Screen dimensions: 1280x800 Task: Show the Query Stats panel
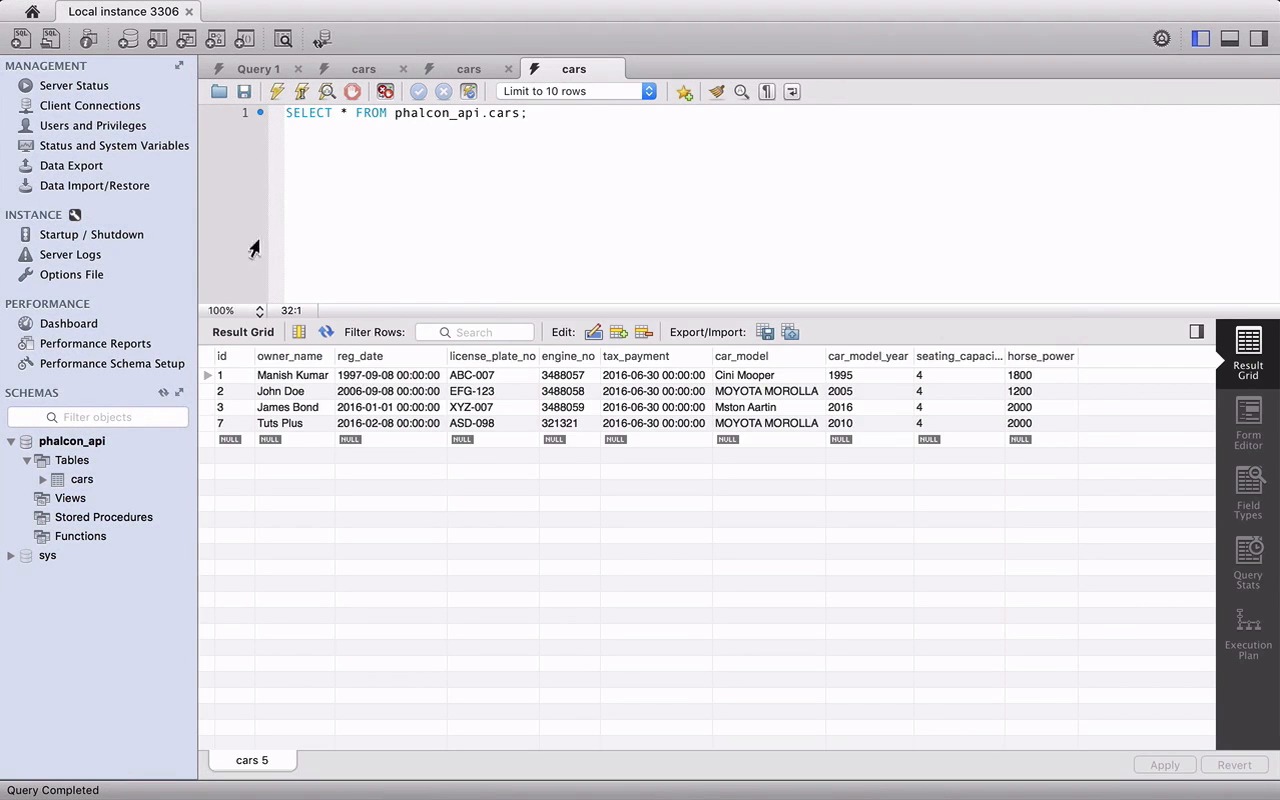(x=1248, y=563)
